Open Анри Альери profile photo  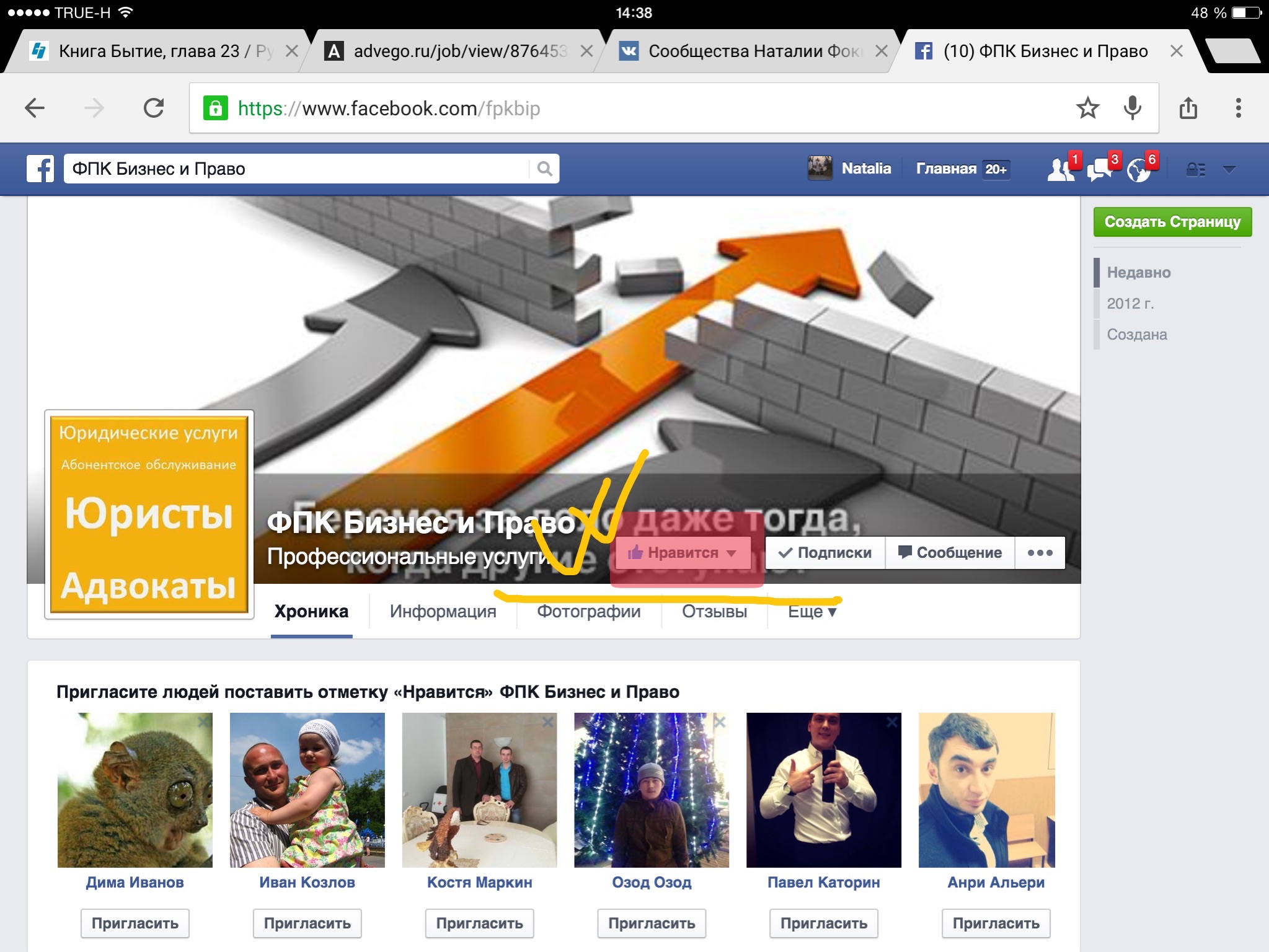click(987, 790)
